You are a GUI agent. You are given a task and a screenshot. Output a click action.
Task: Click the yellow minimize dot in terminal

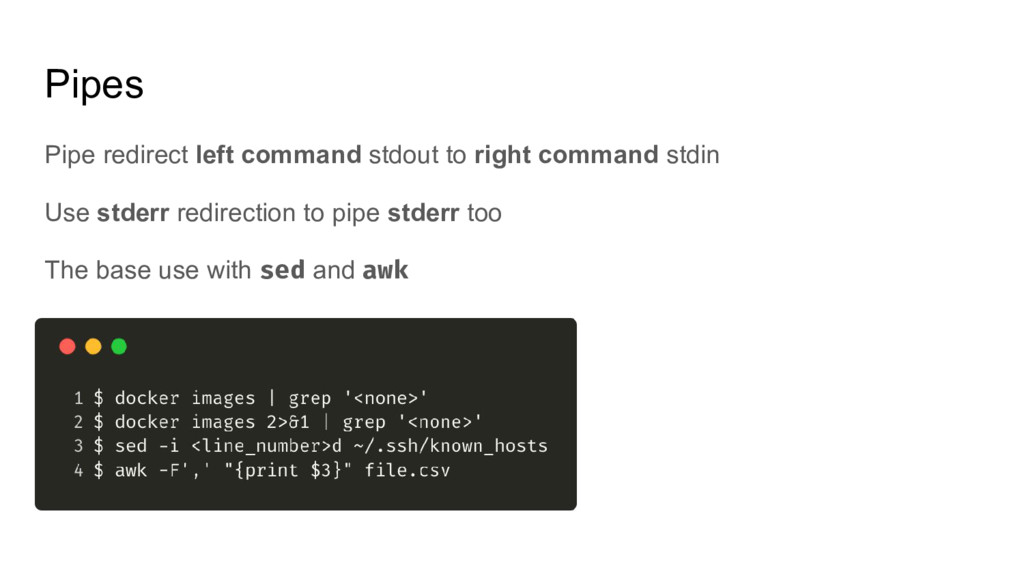93,346
